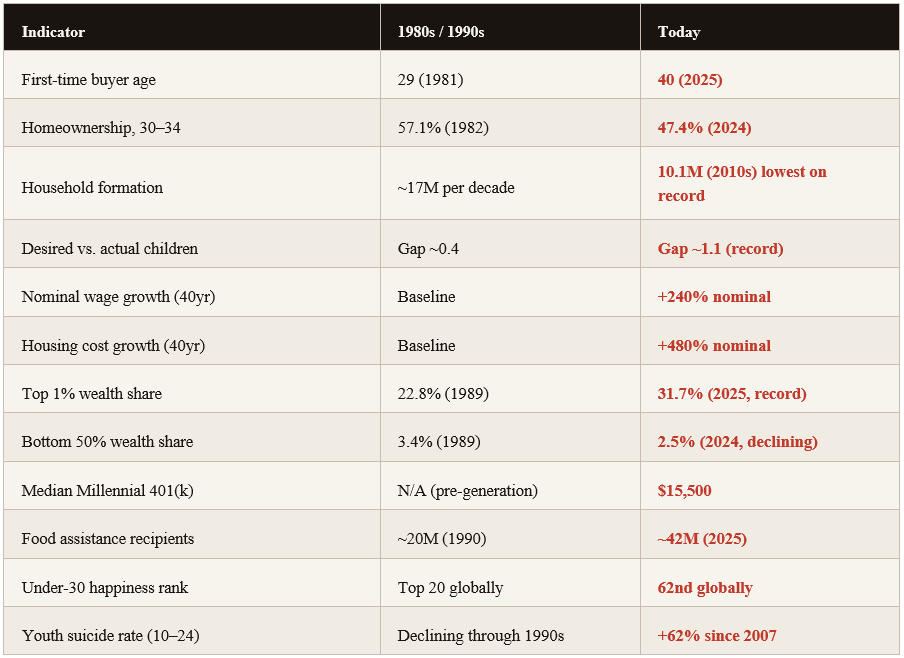Image resolution: width=904 pixels, height=658 pixels.
Task: Select the Bottom 50% wealth share label
Action: click(107, 441)
